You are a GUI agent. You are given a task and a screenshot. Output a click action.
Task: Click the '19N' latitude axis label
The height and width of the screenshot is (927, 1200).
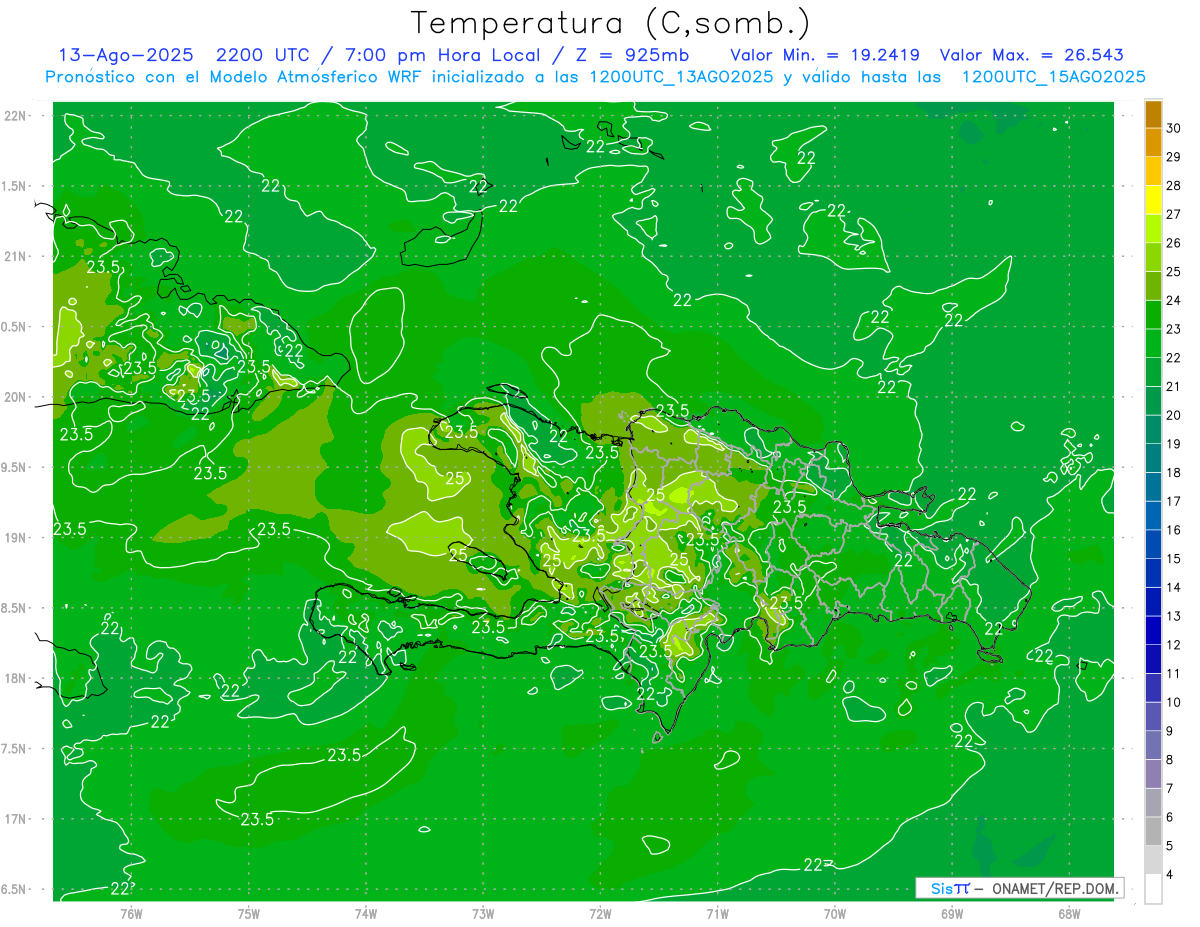pyautogui.click(x=16, y=538)
